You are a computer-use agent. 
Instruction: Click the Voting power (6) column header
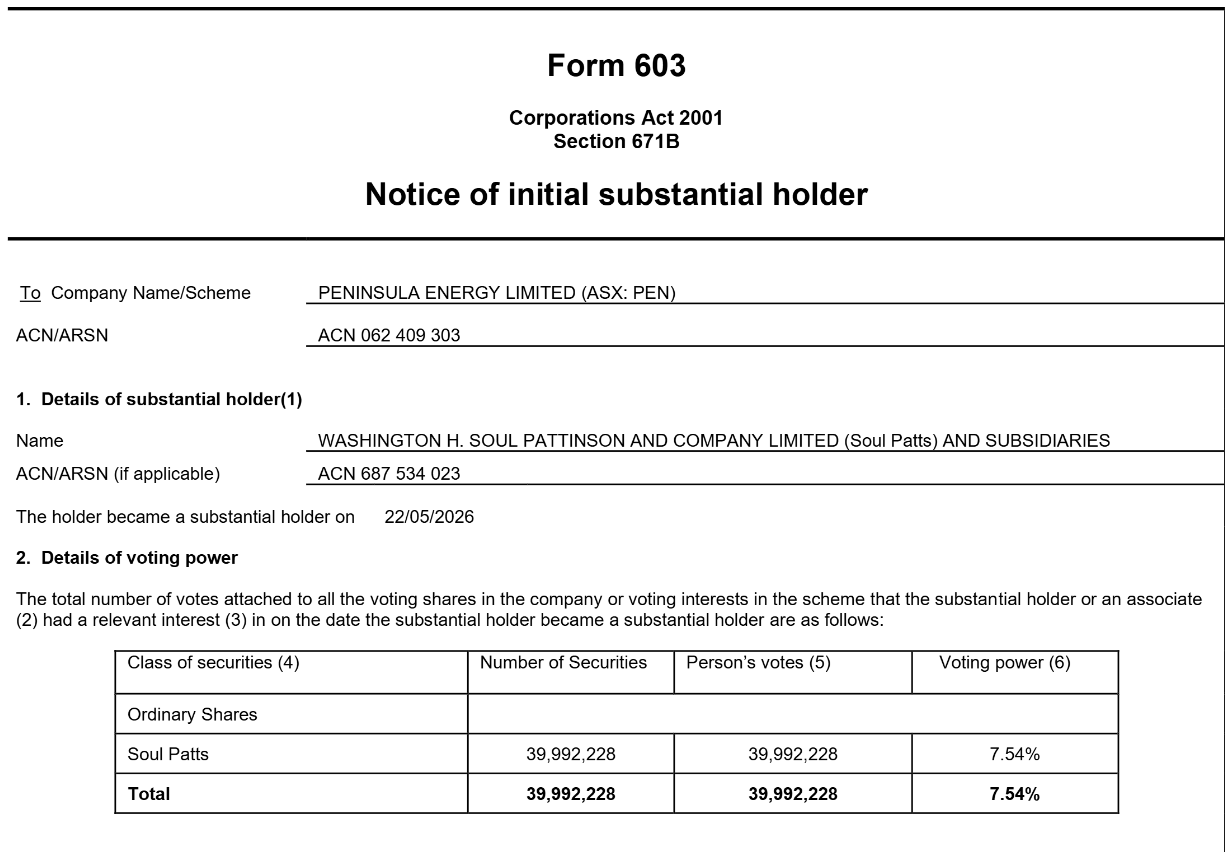[1015, 672]
